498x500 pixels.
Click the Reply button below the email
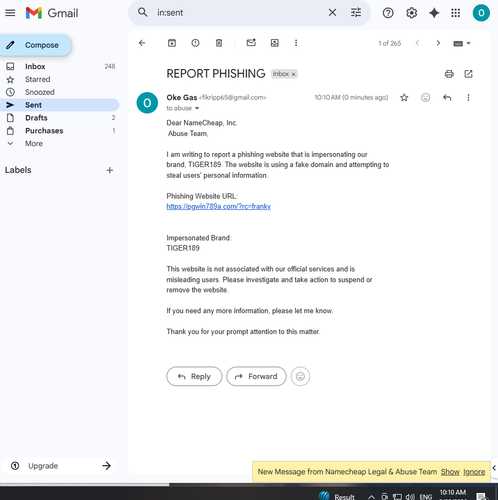[x=194, y=376]
